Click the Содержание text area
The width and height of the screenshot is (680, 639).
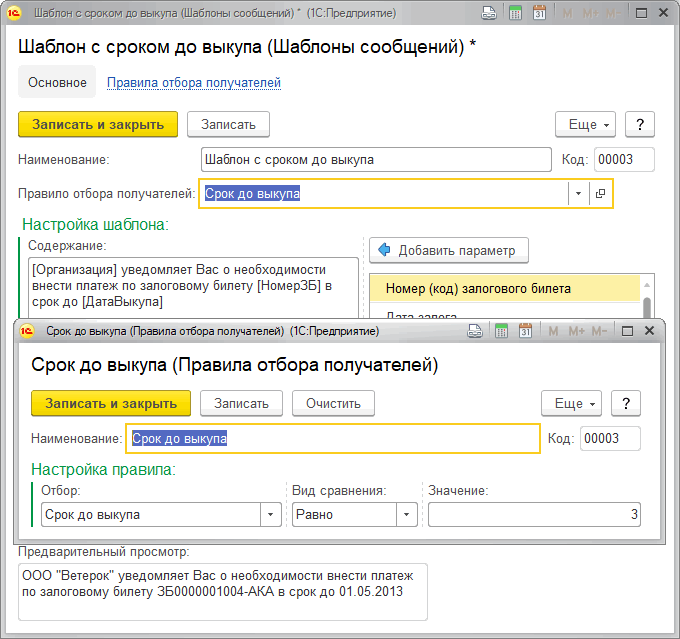[193, 288]
